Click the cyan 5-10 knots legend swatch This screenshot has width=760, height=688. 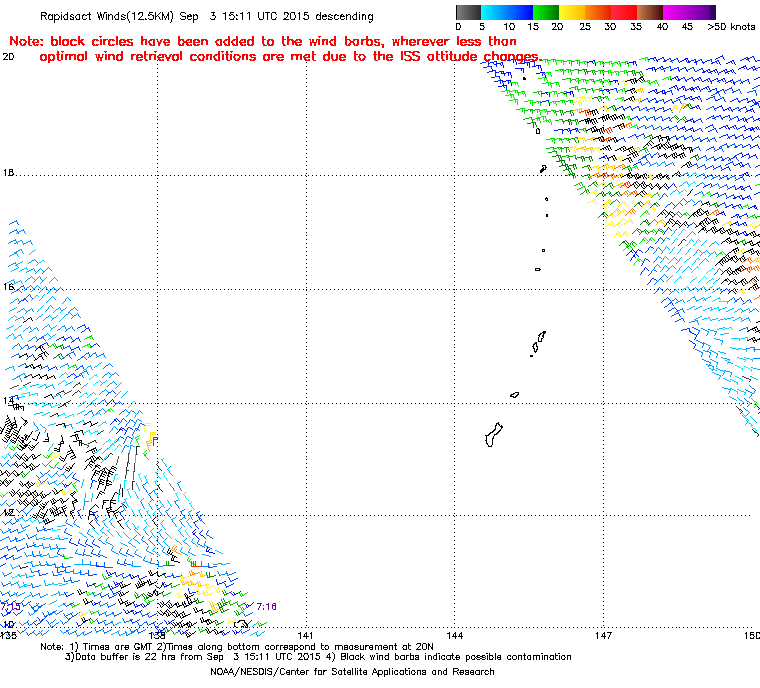pyautogui.click(x=494, y=12)
